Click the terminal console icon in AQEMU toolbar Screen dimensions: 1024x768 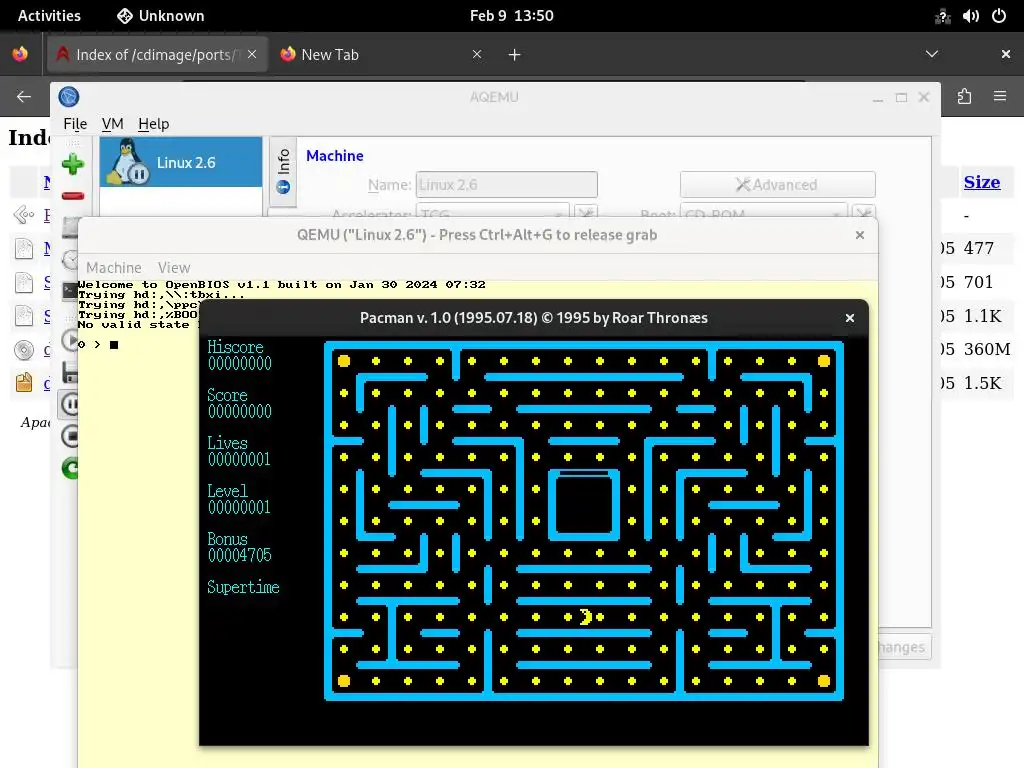(x=70, y=291)
